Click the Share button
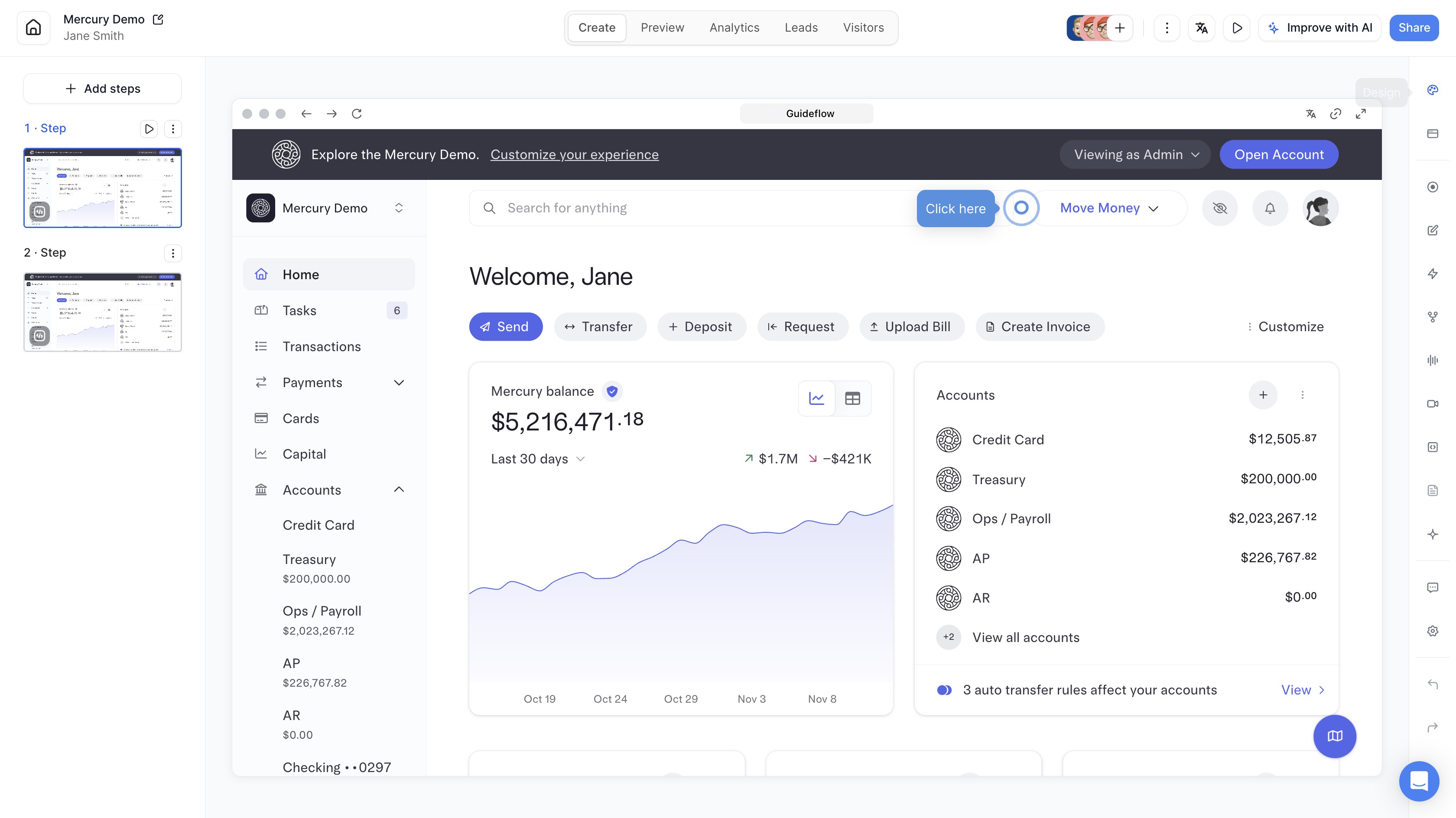The image size is (1456, 818). 1414,28
